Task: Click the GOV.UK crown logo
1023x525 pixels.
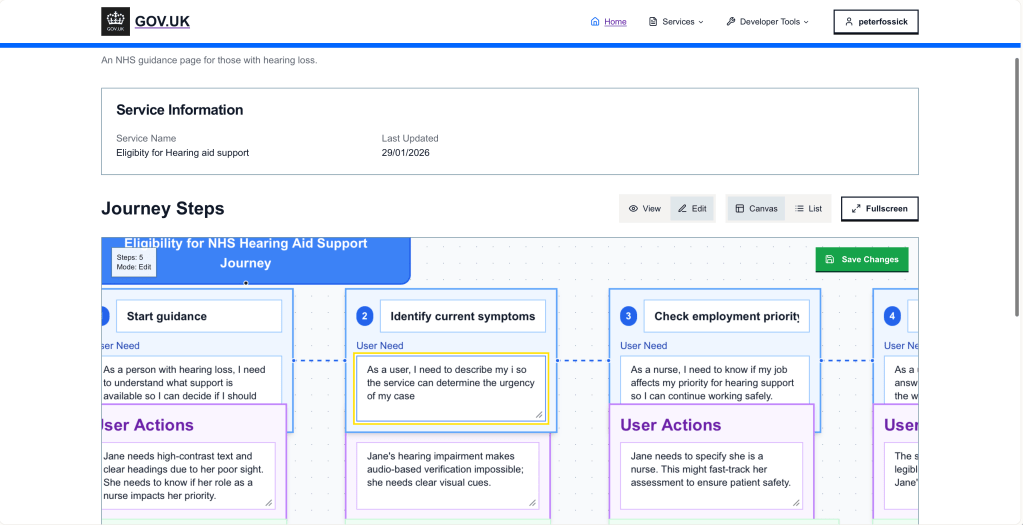Action: click(115, 21)
